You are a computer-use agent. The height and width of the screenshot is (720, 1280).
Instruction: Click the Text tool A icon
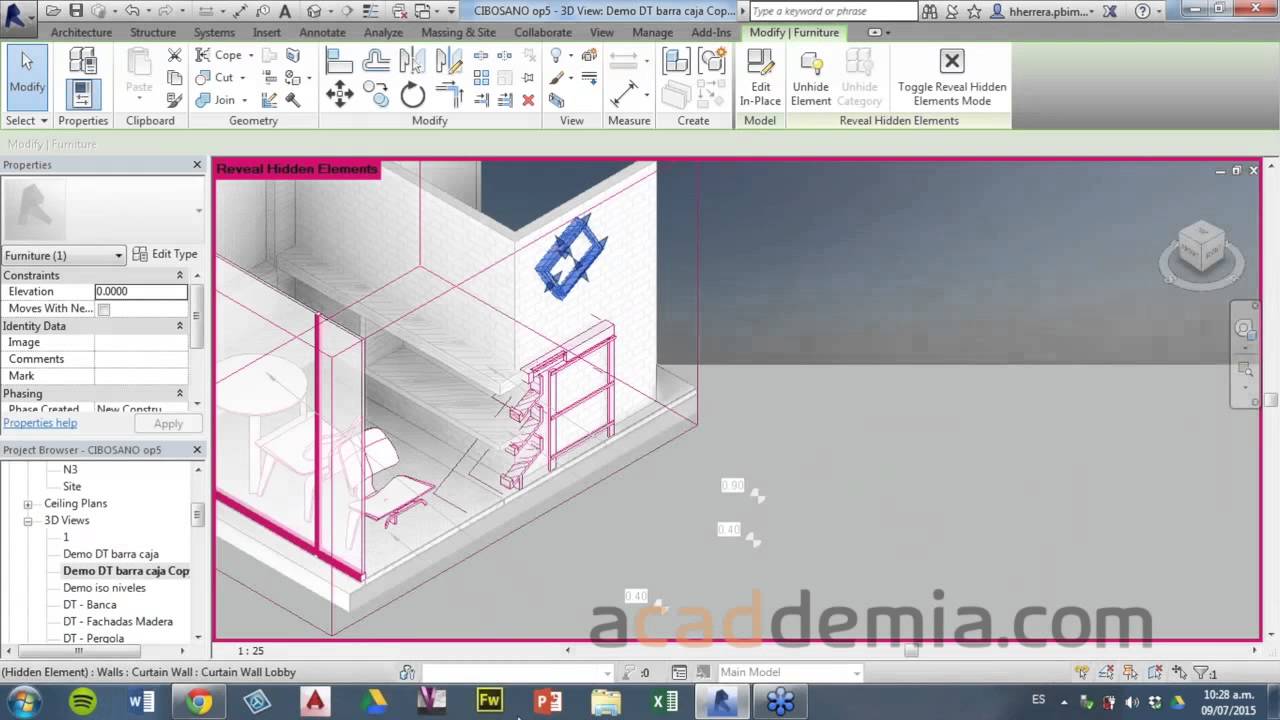coord(285,11)
